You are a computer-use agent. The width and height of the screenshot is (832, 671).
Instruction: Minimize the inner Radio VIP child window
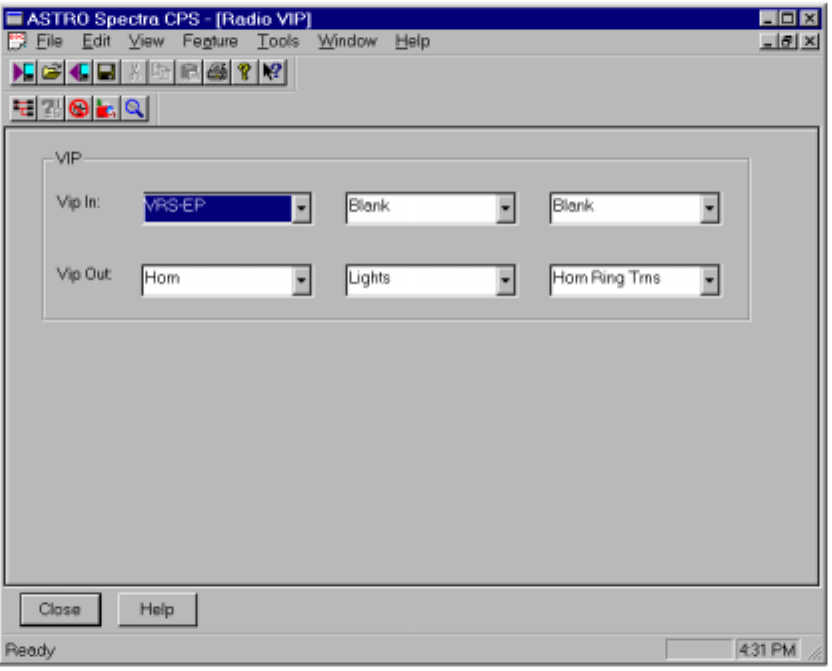[769, 41]
